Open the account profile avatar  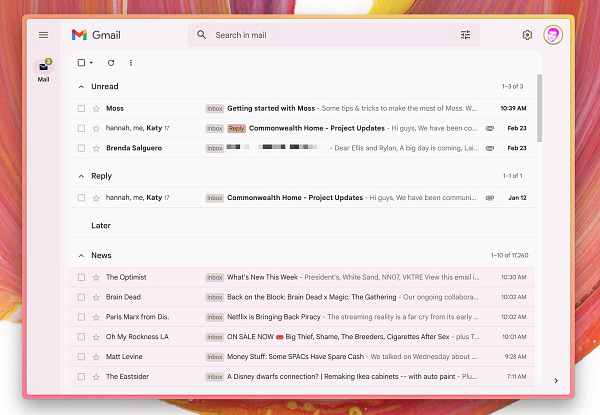coord(553,35)
